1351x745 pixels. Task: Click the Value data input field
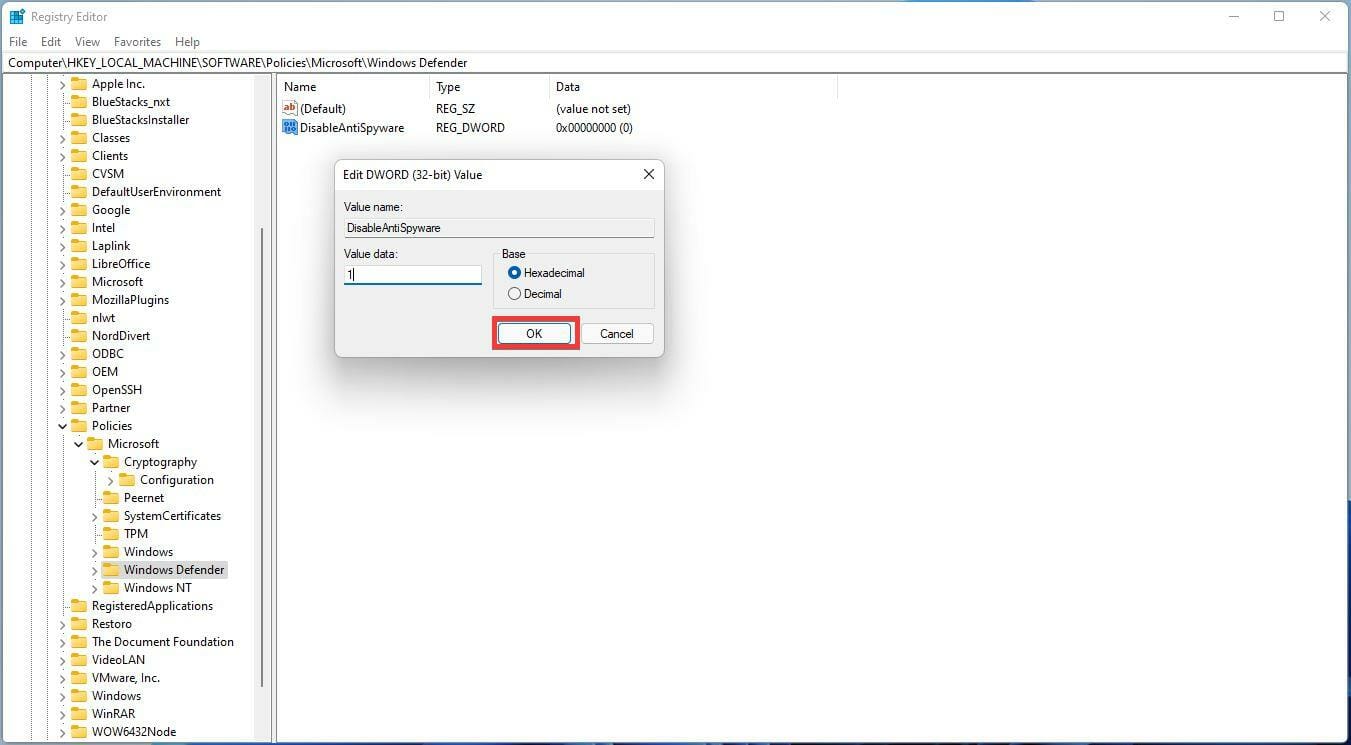(x=413, y=274)
